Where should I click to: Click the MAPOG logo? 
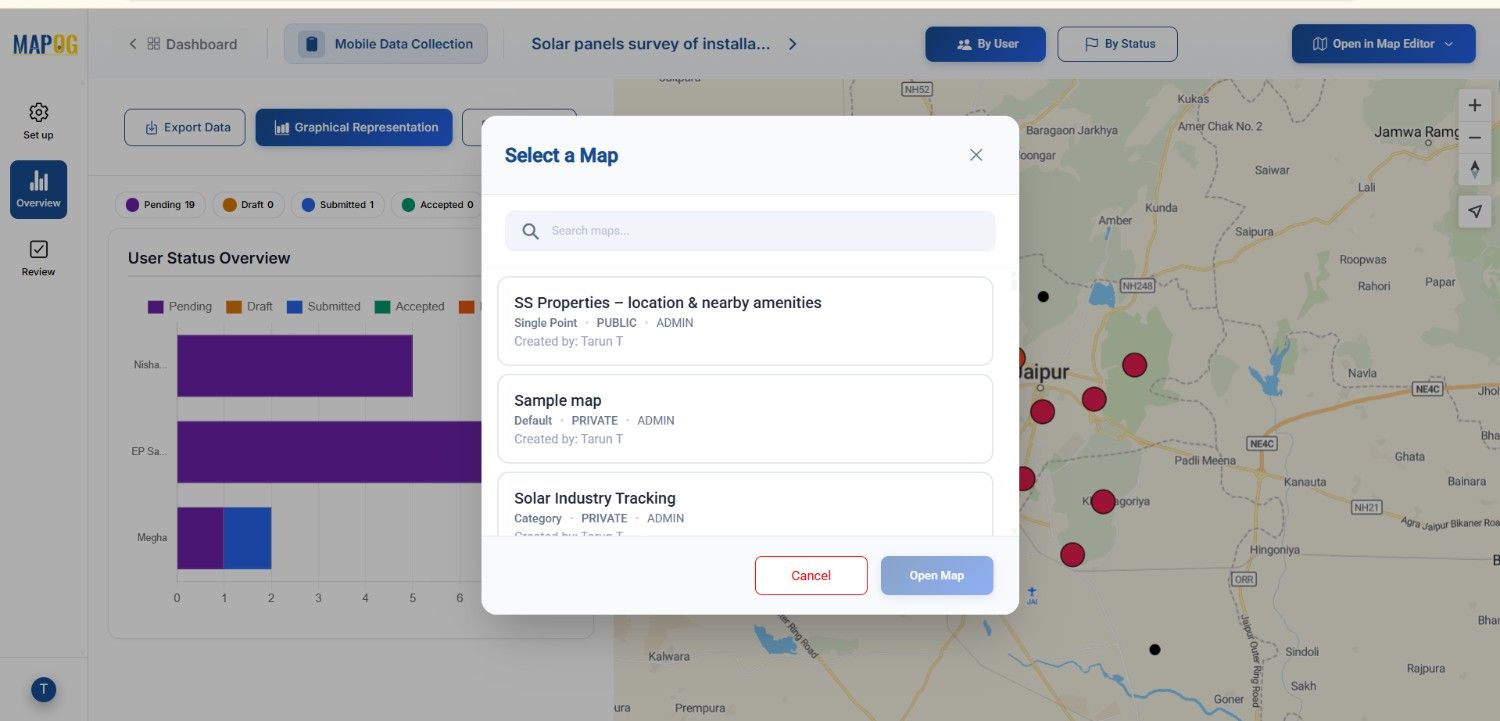coord(42,44)
